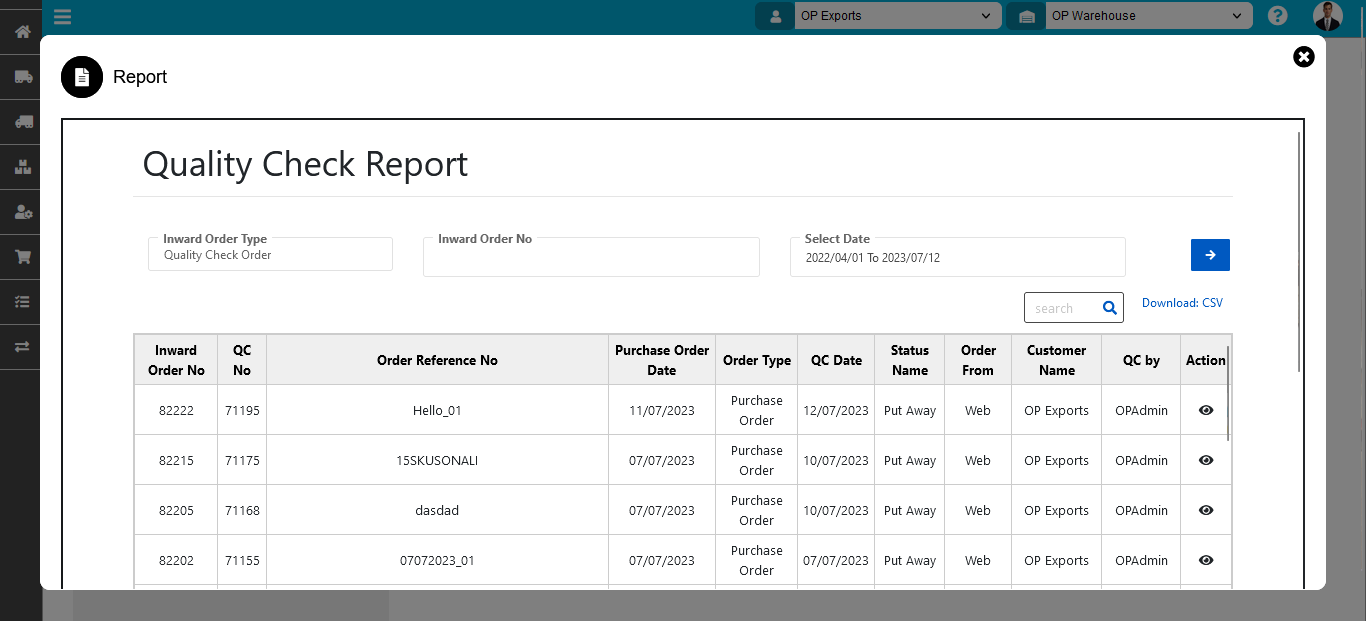
Task: Click the blue arrow submit button
Action: [x=1210, y=255]
